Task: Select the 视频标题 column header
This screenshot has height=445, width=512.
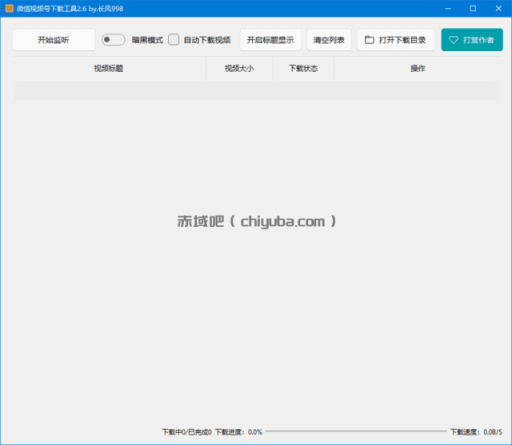Action: 109,68
